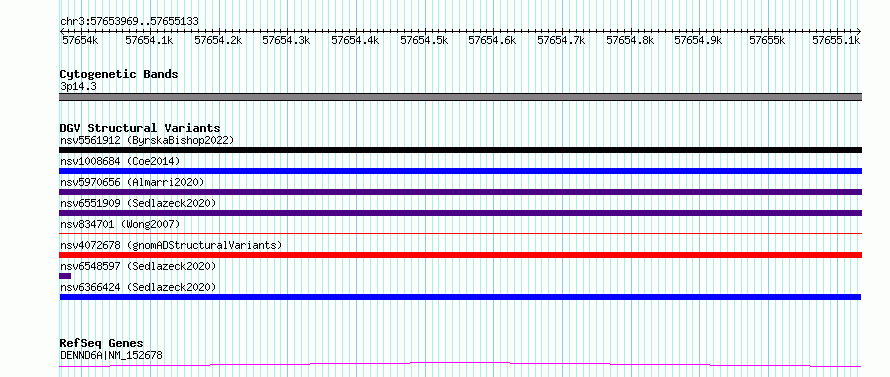Select the purple nsv6551909 variant bar
This screenshot has height=377, width=890.
[460, 213]
